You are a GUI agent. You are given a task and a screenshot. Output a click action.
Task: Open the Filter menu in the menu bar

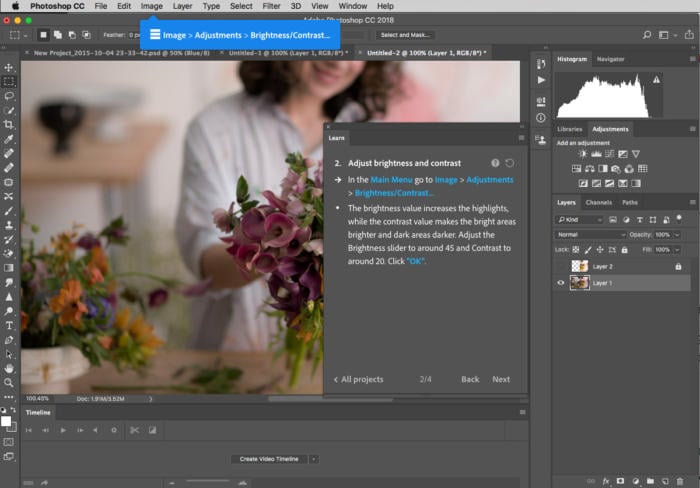click(x=271, y=6)
